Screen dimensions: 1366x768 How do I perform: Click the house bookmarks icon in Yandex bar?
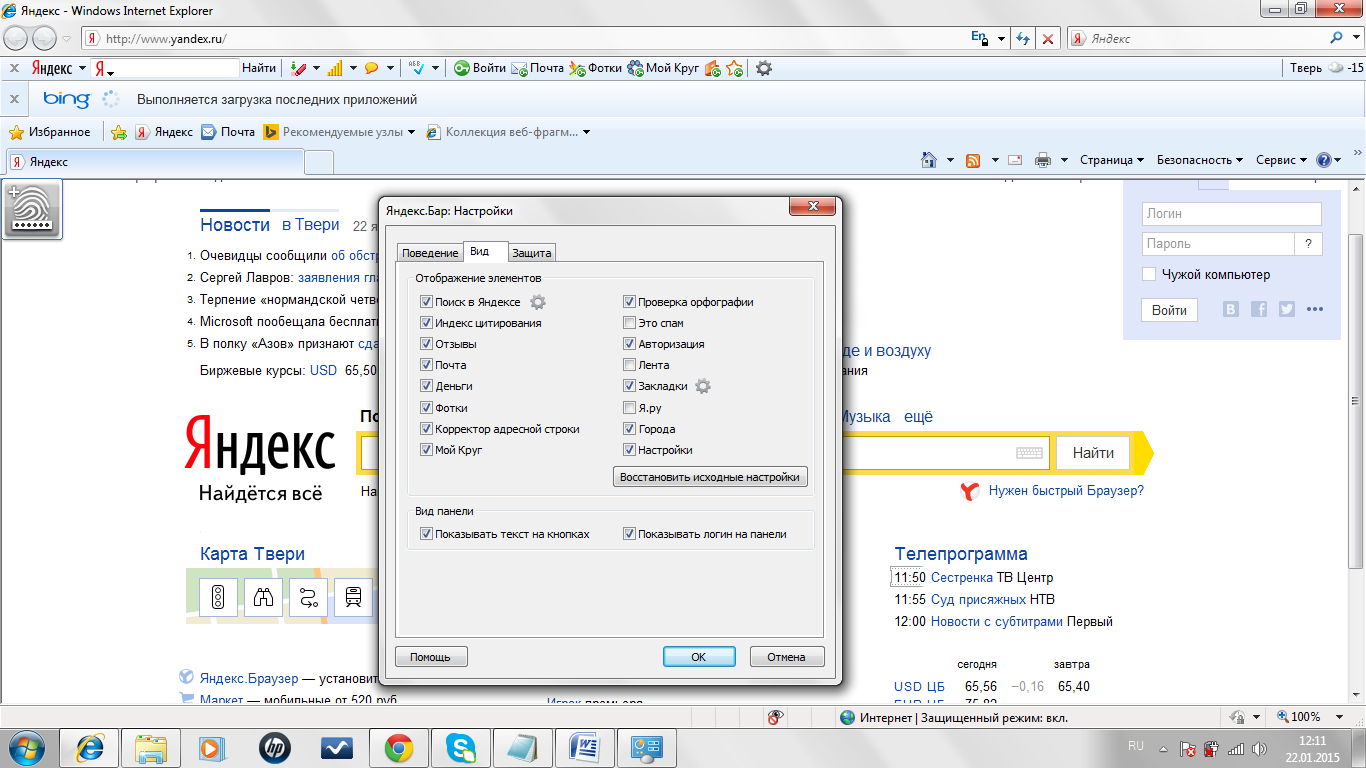[712, 68]
